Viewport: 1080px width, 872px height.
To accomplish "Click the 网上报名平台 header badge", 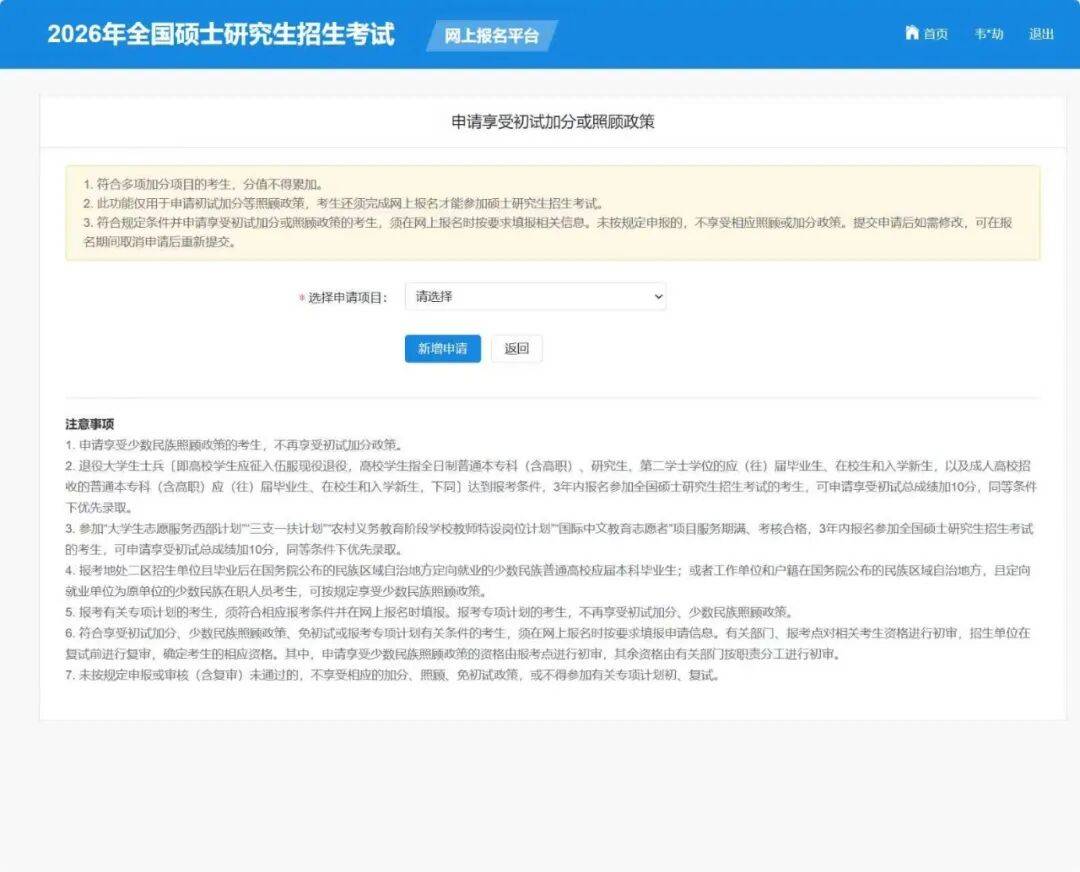I will pos(491,36).
